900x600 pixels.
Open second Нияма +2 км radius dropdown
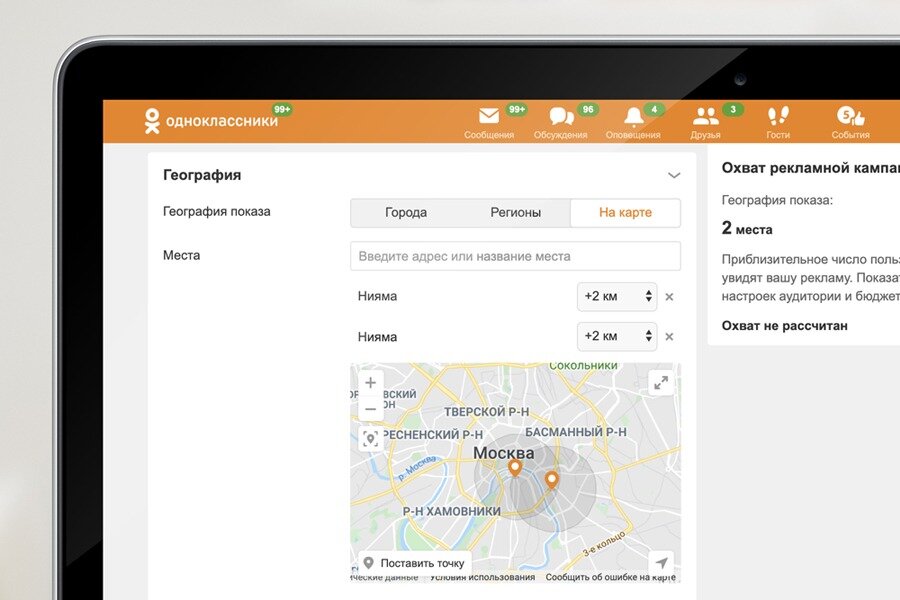pos(617,336)
